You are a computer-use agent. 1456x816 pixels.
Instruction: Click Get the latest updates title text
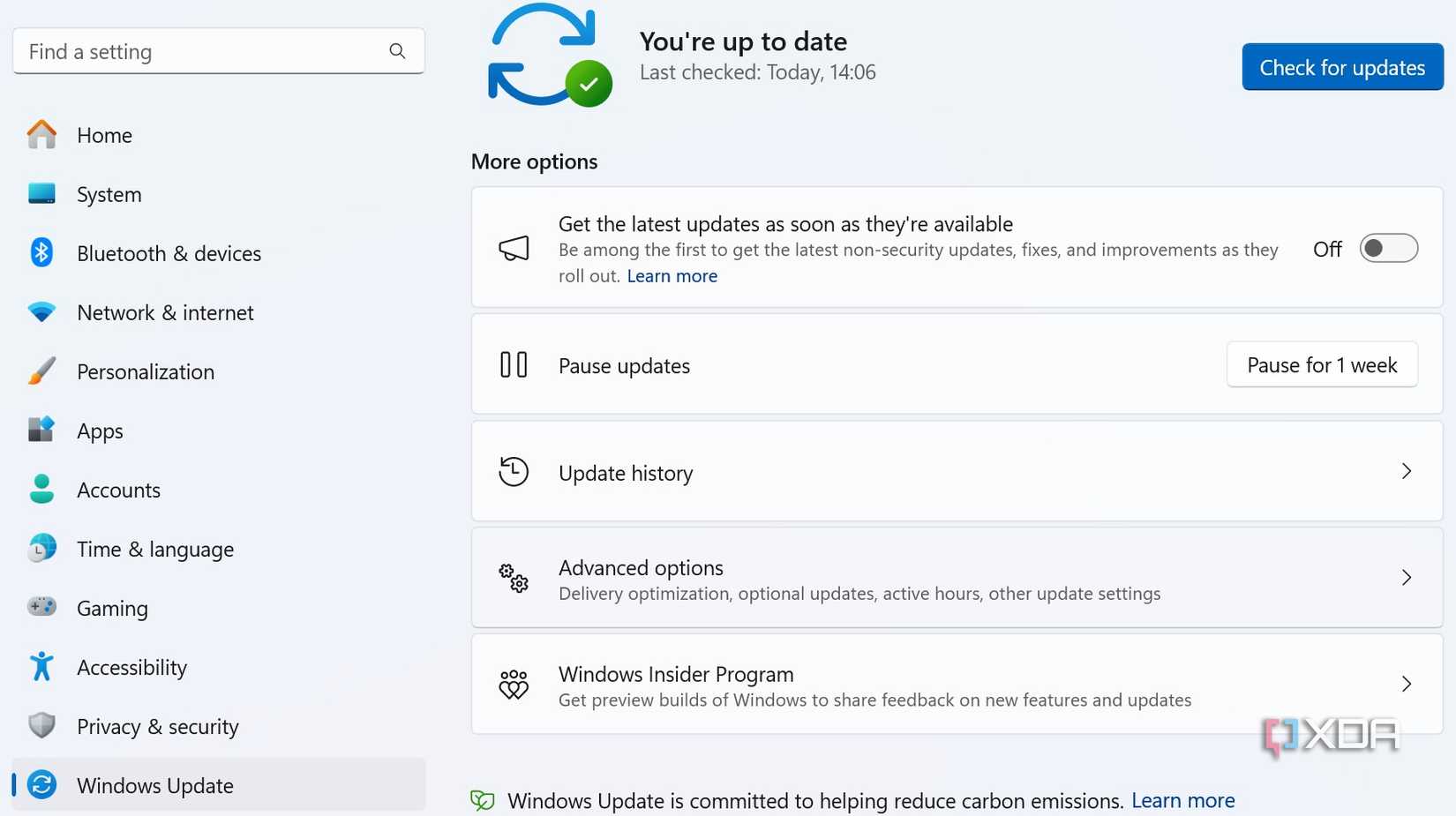click(785, 224)
